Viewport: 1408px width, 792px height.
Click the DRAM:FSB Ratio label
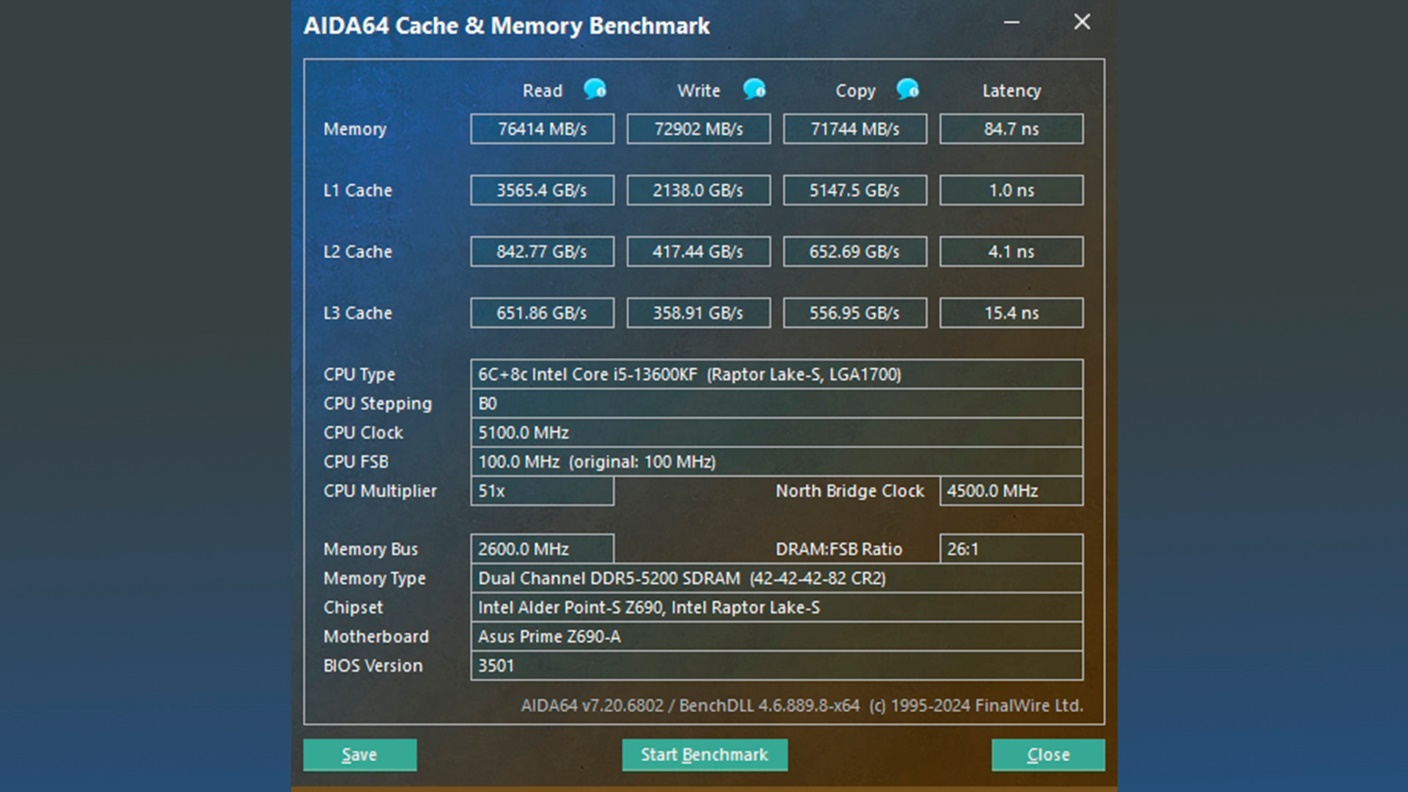(839, 549)
